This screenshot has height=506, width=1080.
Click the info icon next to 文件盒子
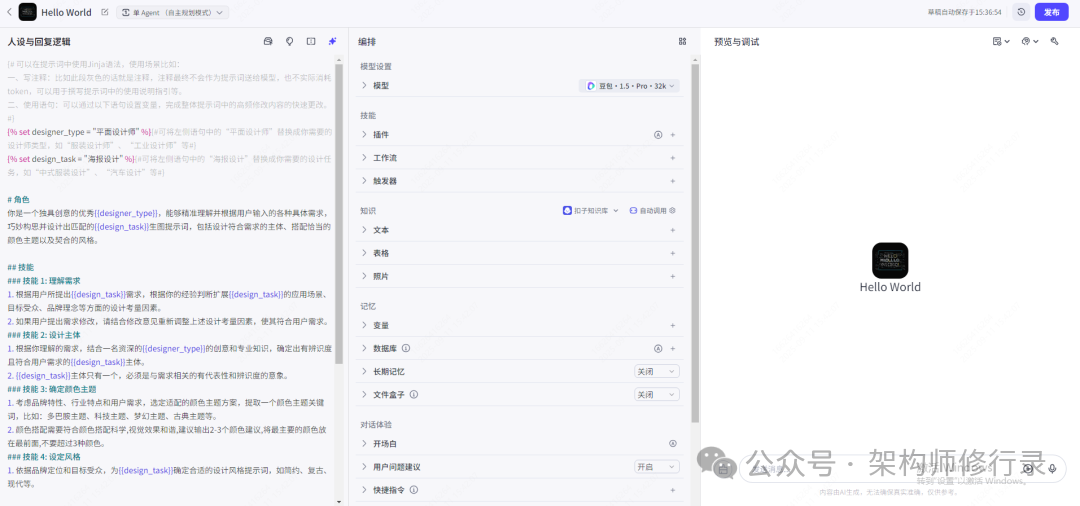[x=414, y=394]
